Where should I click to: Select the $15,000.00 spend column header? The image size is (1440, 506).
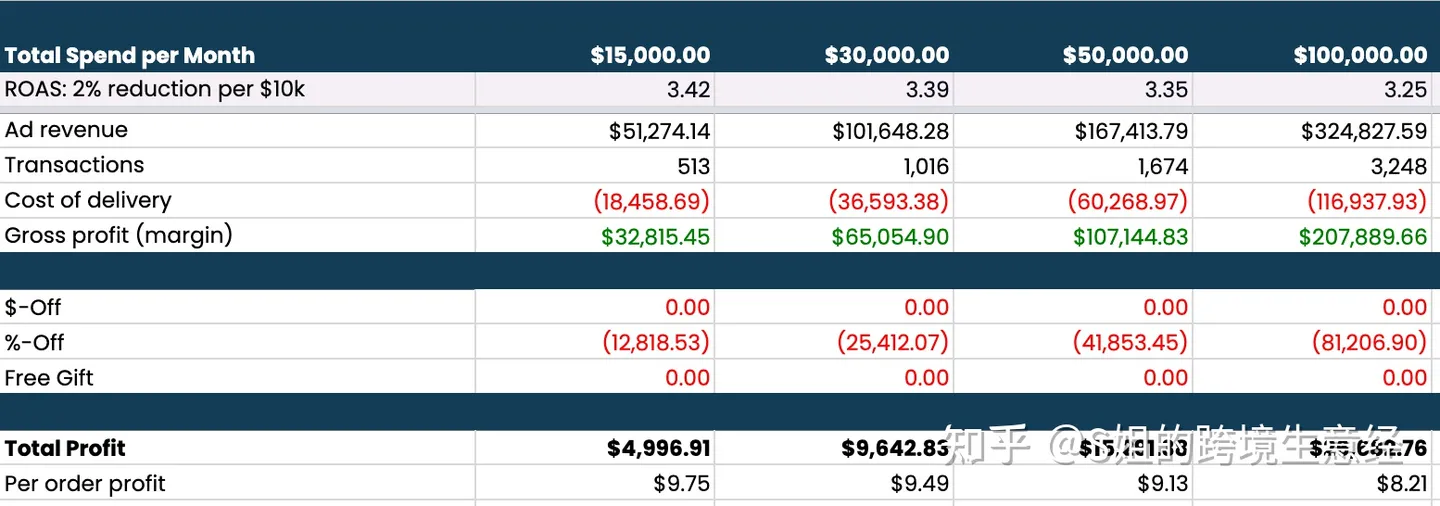pos(650,56)
